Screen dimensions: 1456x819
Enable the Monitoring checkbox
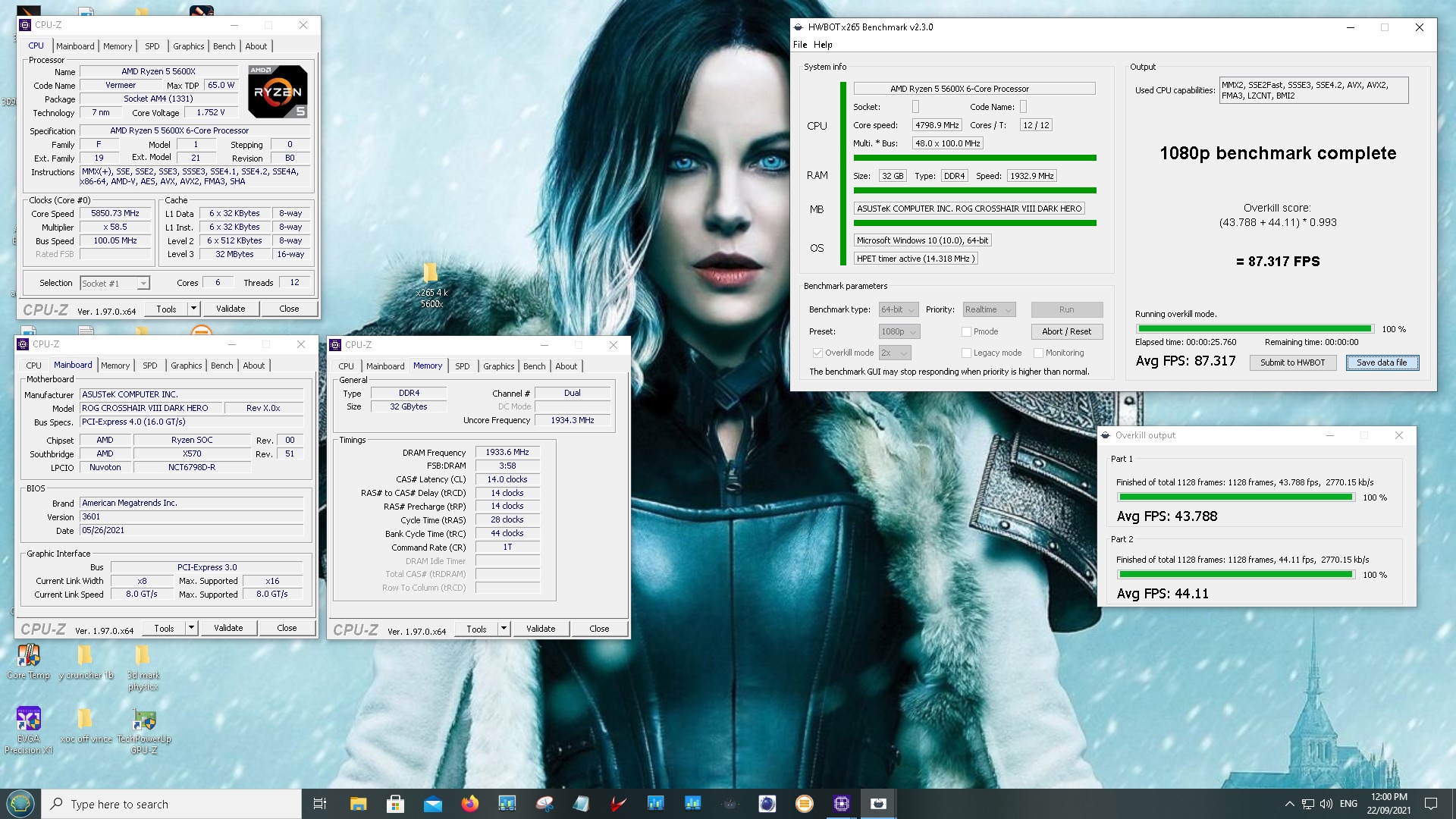click(x=1038, y=353)
